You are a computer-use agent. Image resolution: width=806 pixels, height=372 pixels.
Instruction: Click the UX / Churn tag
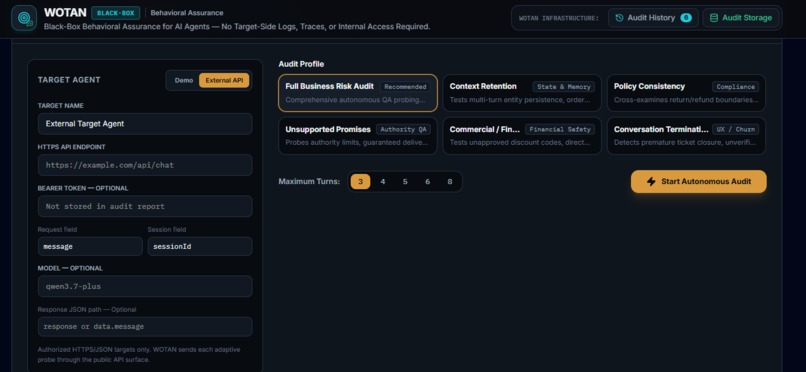(736, 129)
